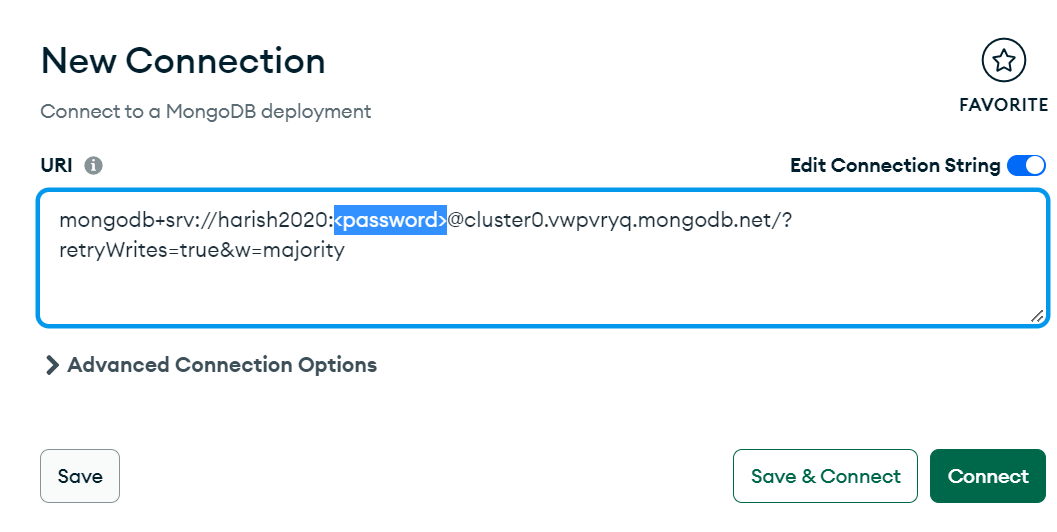
Task: Expand Advanced Connection Options by its label
Action: click(222, 365)
